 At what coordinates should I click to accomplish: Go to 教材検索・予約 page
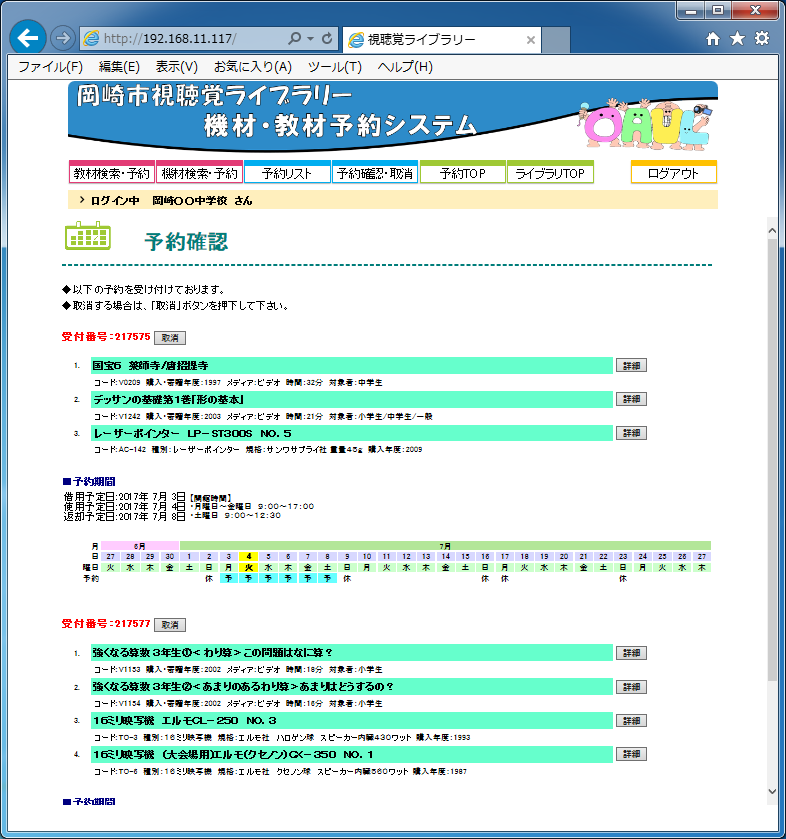111,173
